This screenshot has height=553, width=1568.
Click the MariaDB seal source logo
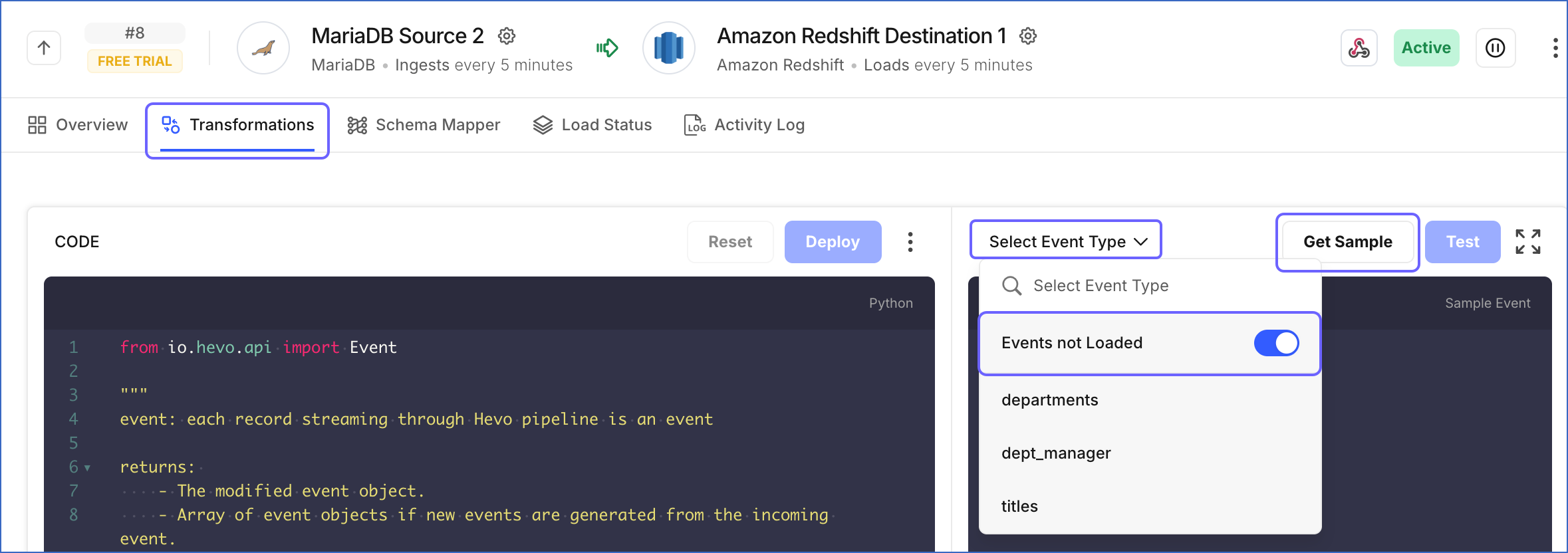tap(263, 48)
